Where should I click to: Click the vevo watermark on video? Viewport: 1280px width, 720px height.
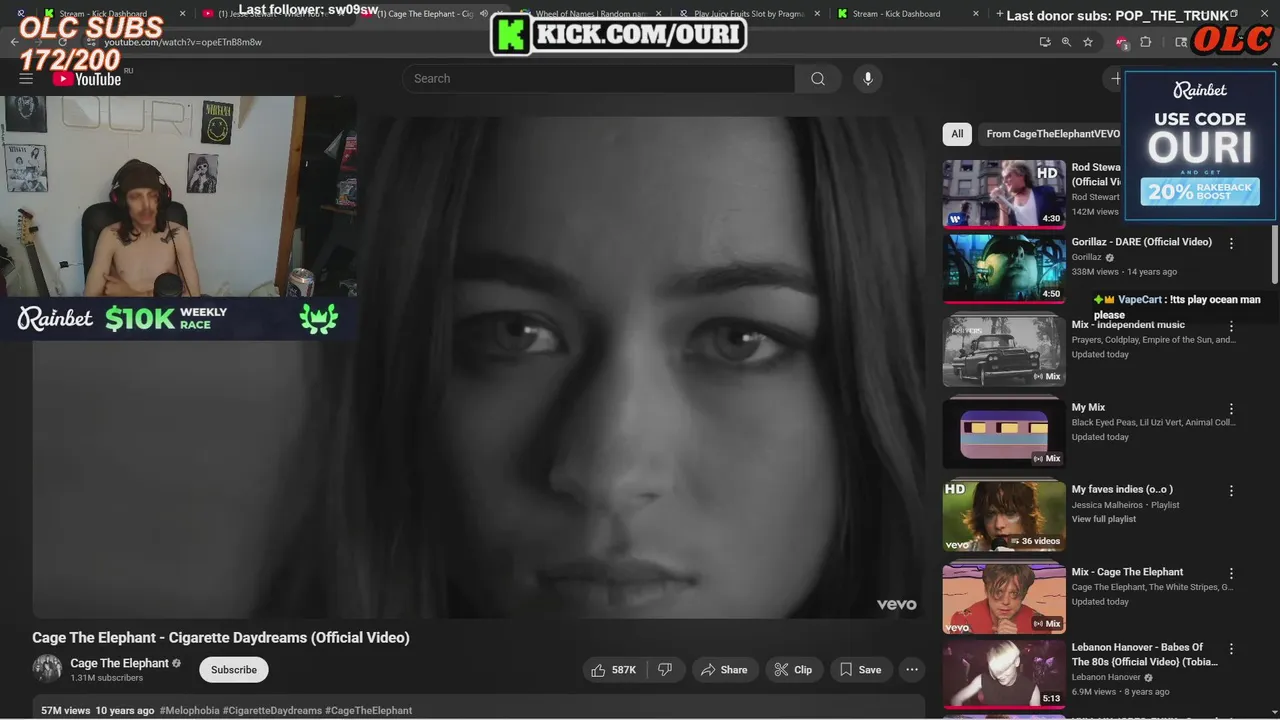click(896, 604)
